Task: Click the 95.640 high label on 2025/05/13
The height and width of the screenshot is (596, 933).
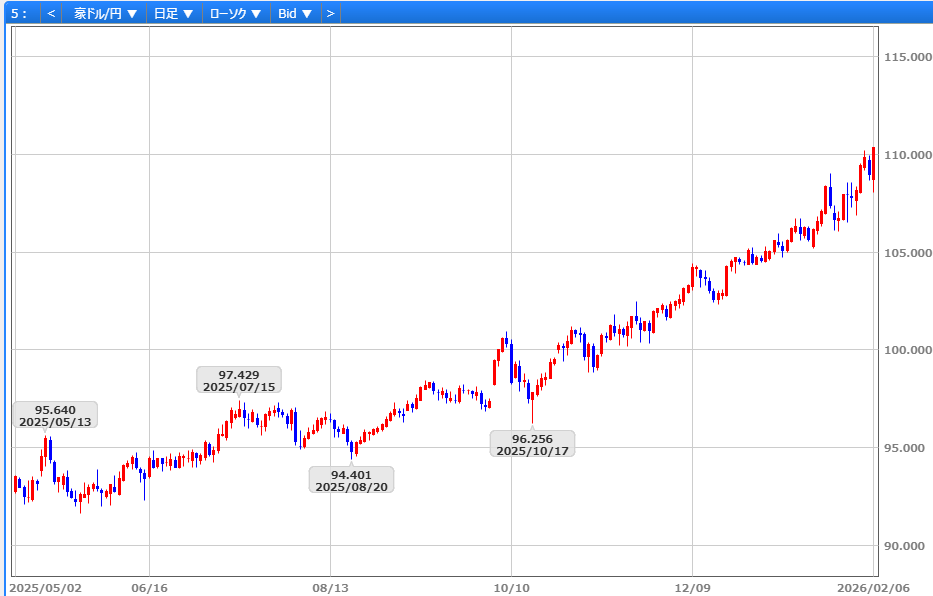Action: pos(55,415)
